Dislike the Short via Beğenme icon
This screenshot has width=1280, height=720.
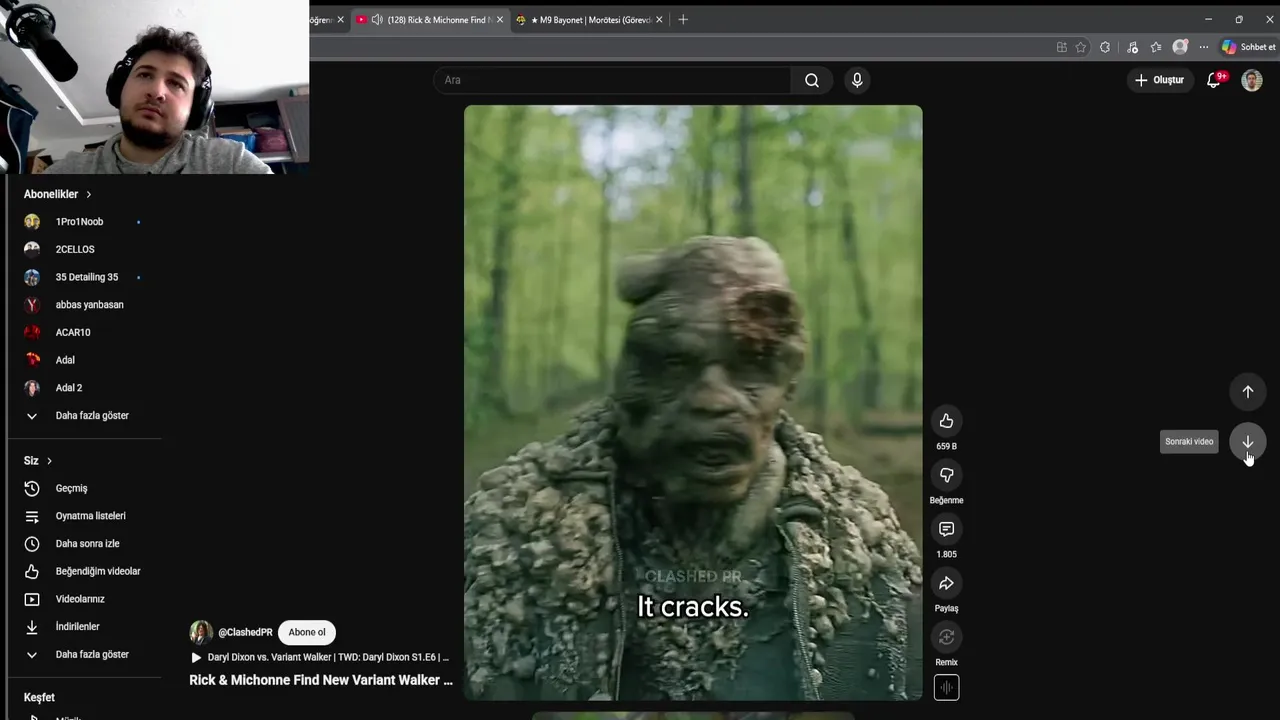tap(946, 475)
